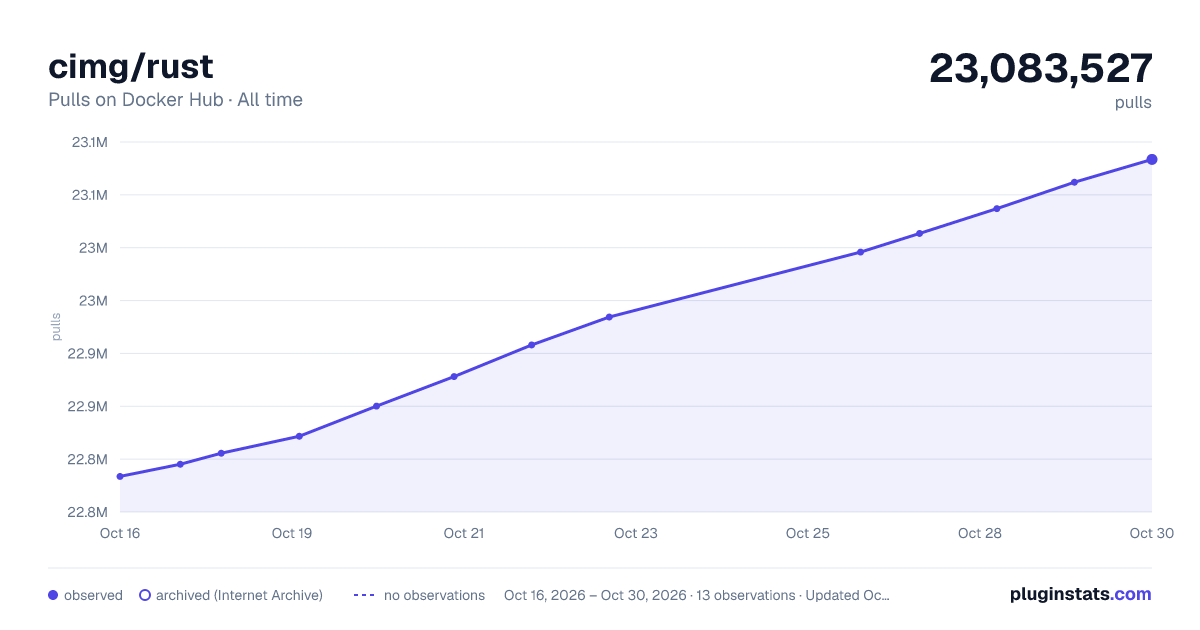
Task: Click the 'no observations' legend label
Action: tap(434, 595)
